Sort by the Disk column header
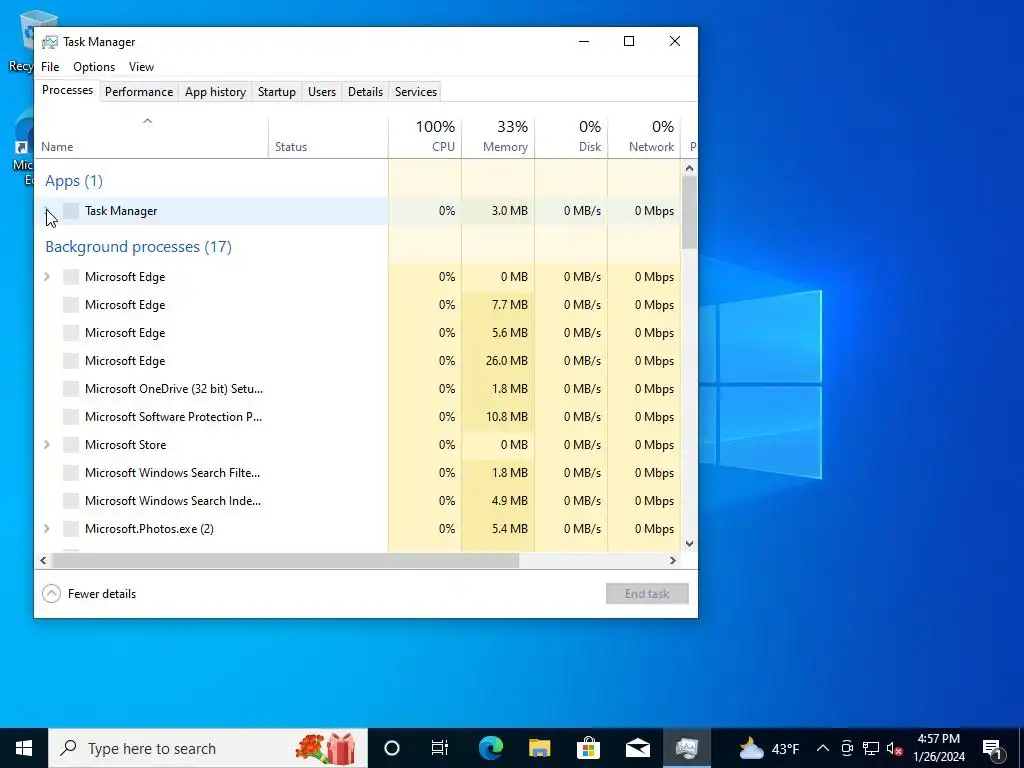Screen dimensions: 1024x768 571,137
